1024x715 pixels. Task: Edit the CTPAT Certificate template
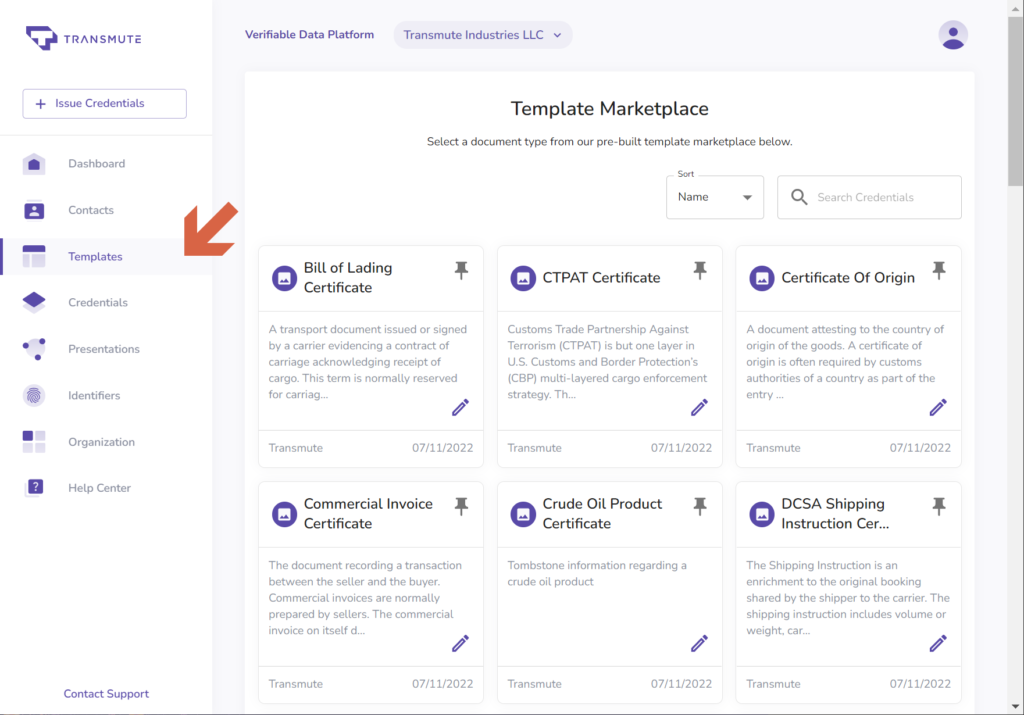point(699,407)
